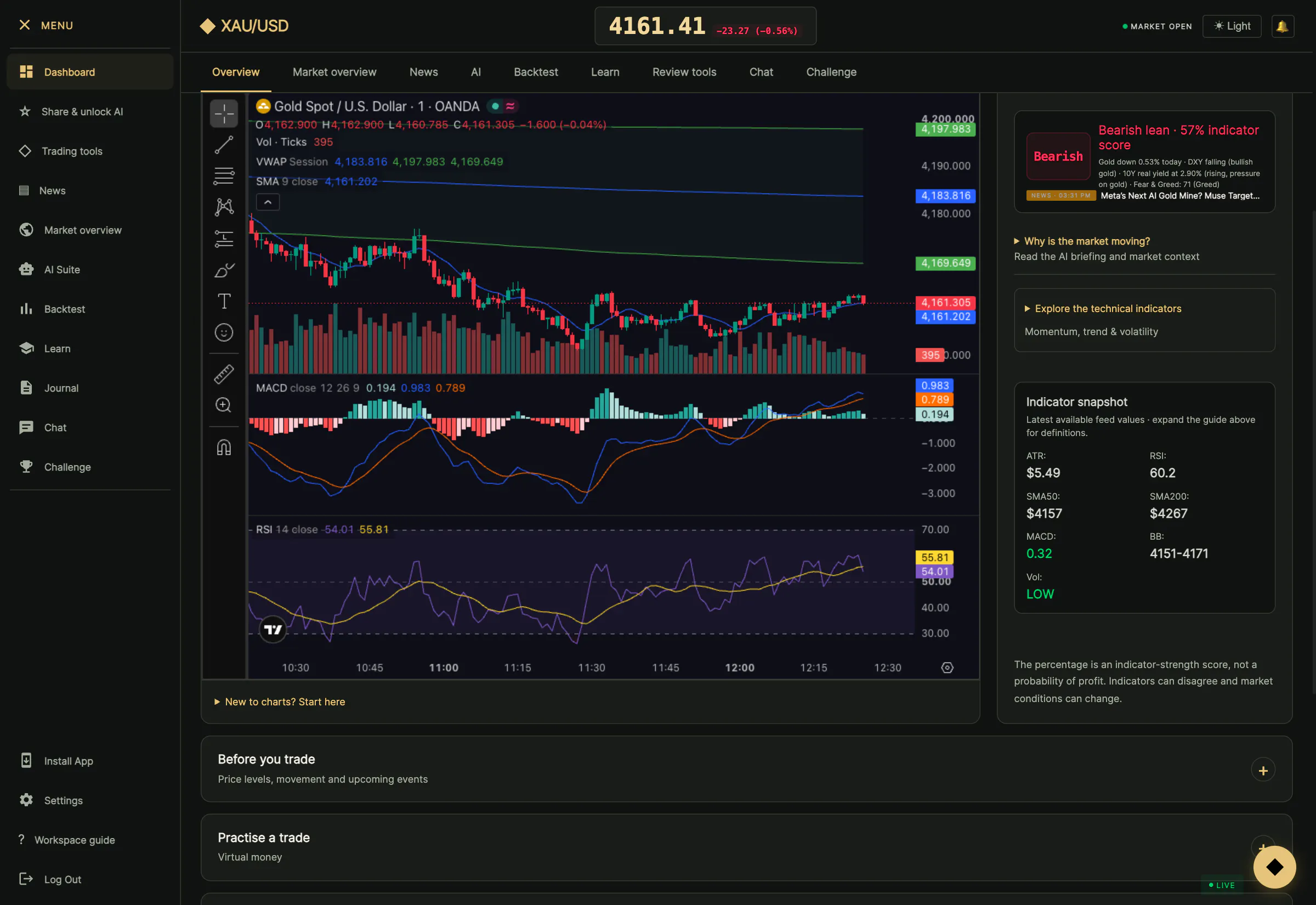1316x905 pixels.
Task: Click the 4,183.816 VWAP price label
Action: [945, 196]
